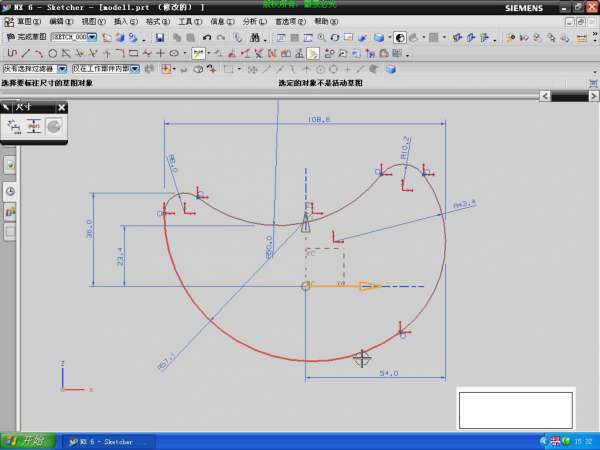Select the Rectangle sketch tool

(133, 53)
